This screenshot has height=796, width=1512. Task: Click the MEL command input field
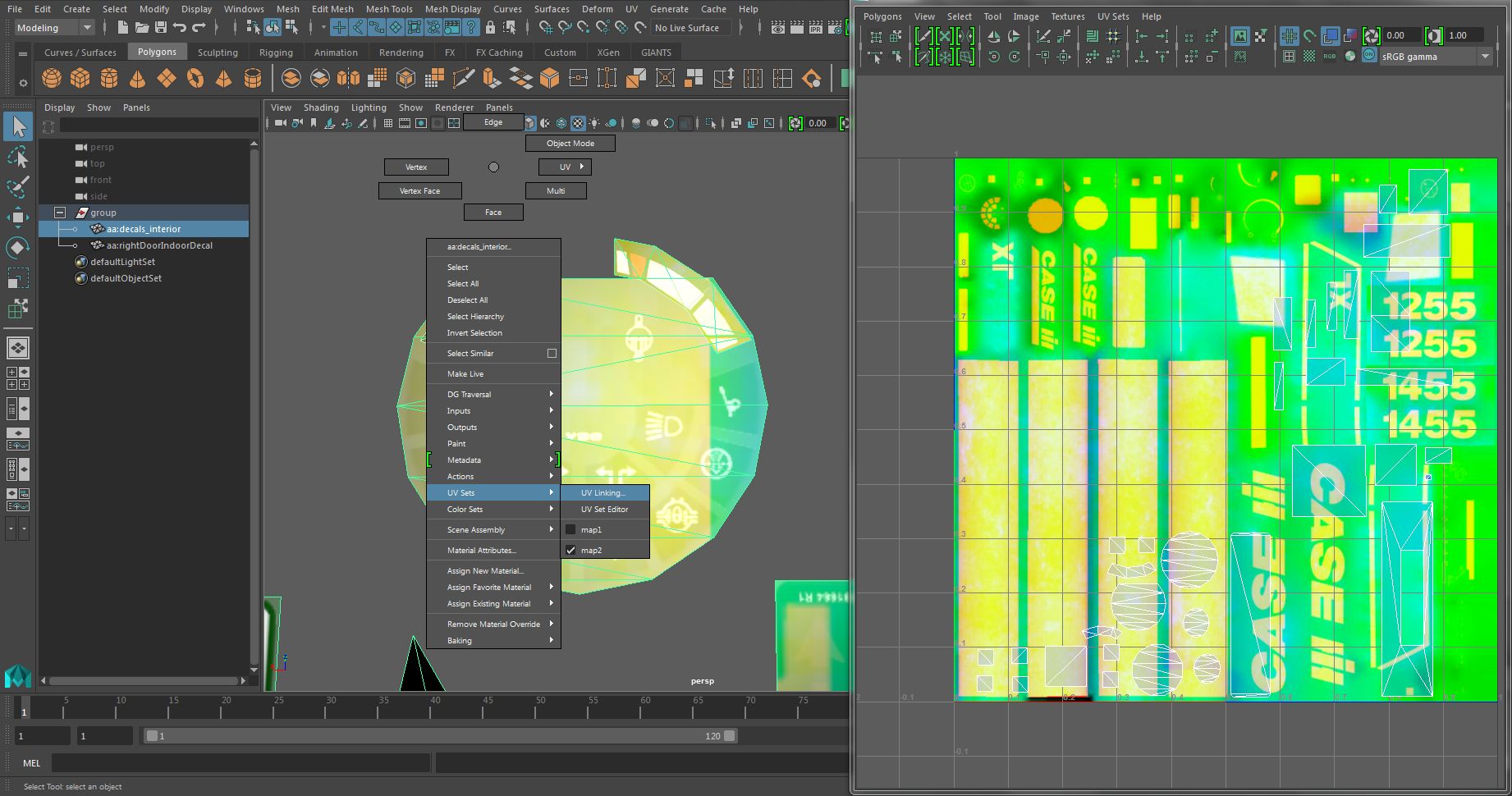coord(241,763)
